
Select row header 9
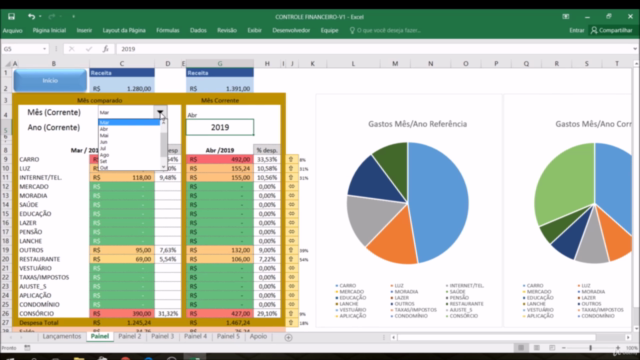click(x=6, y=160)
